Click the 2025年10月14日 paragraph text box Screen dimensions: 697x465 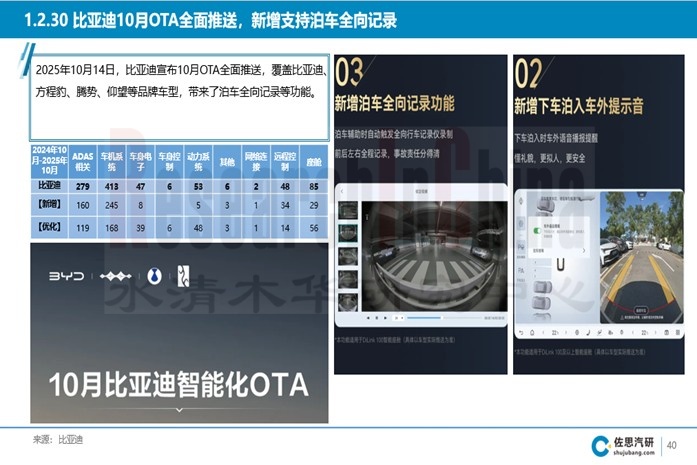coord(179,97)
